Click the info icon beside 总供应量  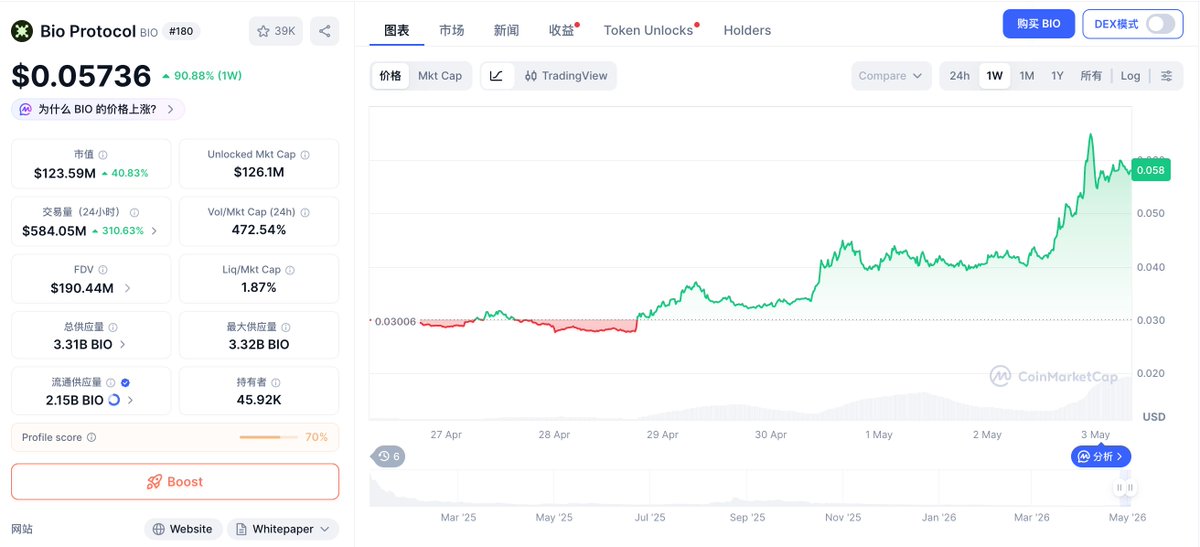(x=113, y=327)
